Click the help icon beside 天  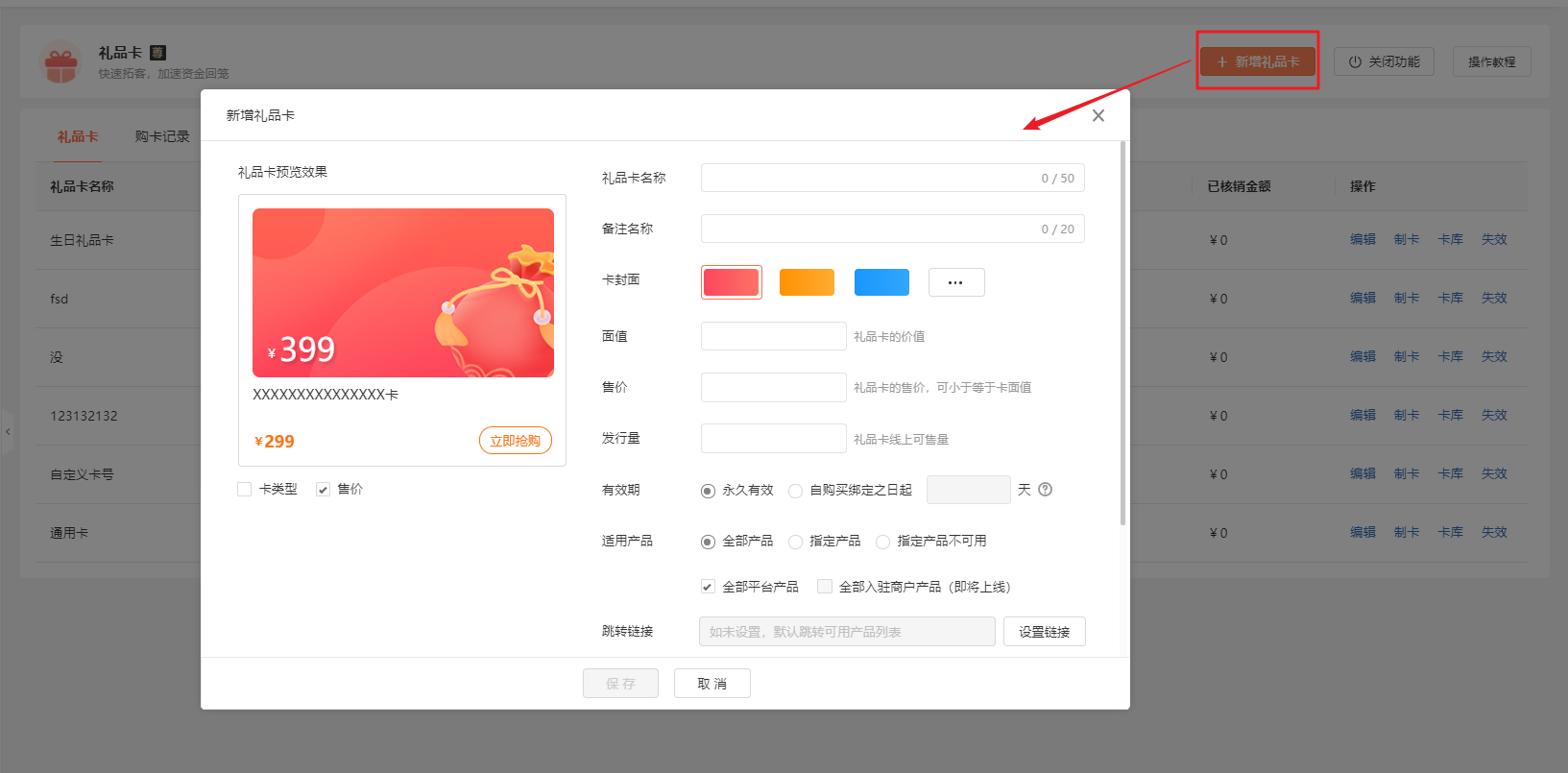point(1046,490)
